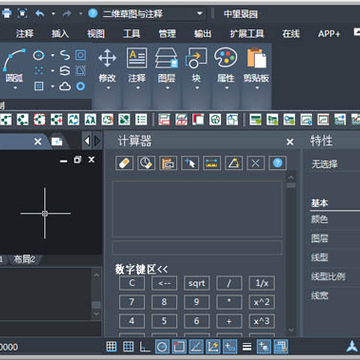
Task: Toggle polar tracking circle icon in status bar
Action: 162,347
